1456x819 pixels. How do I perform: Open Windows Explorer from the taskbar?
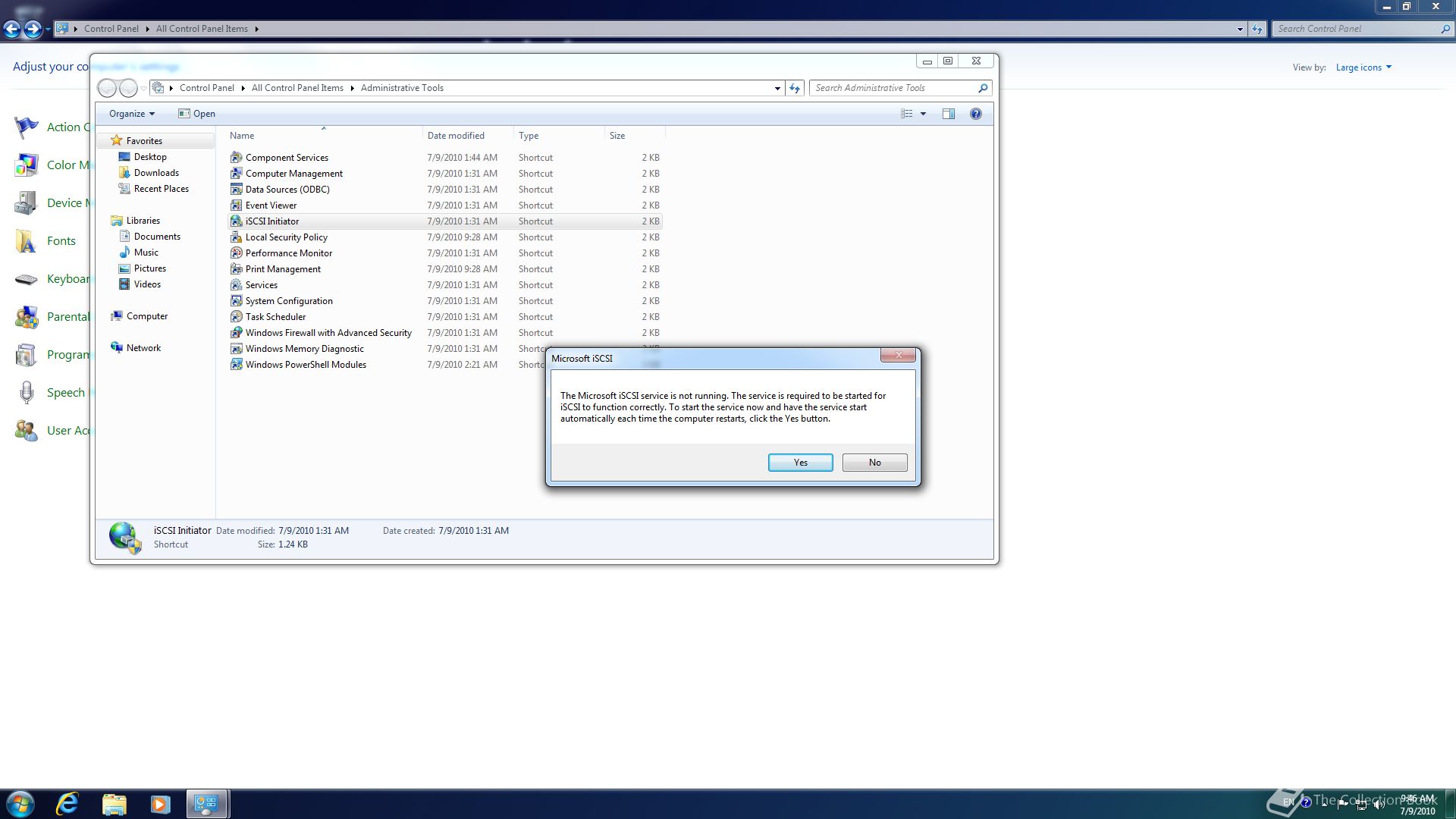[114, 804]
